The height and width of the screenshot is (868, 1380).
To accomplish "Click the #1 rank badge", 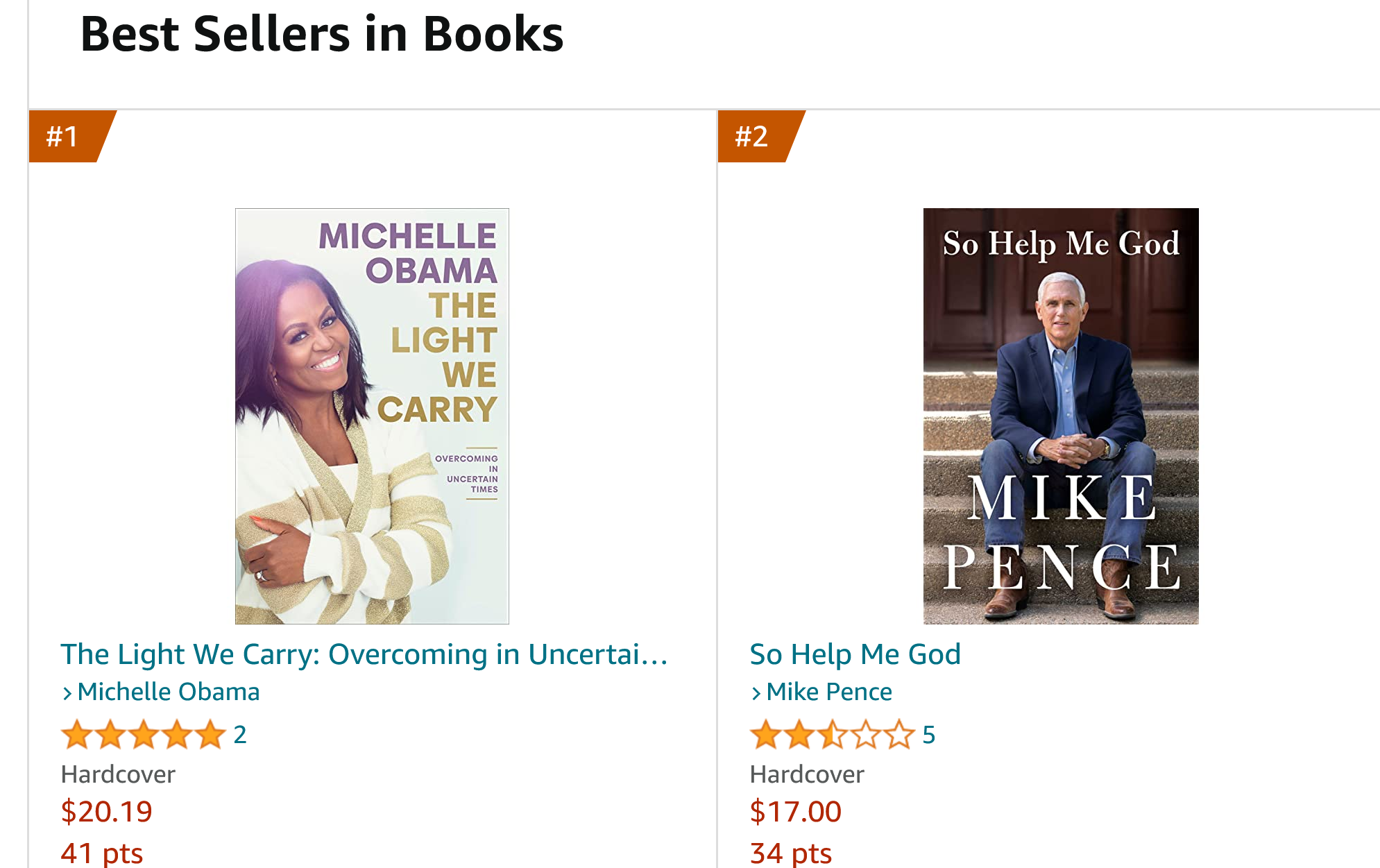I will 64,136.
